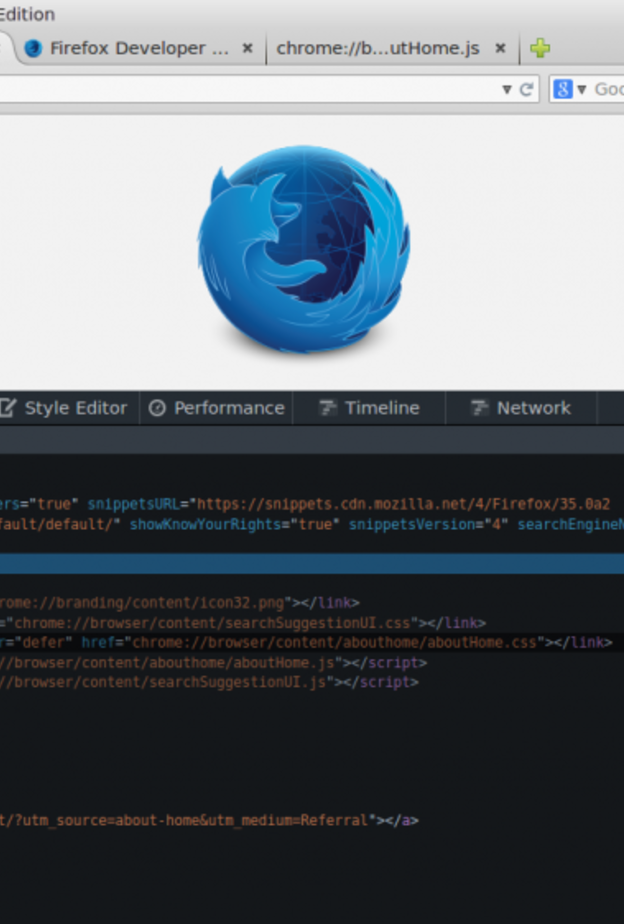The image size is (624, 924).
Task: Close the chrome aboutHome.js tab
Action: click(500, 48)
